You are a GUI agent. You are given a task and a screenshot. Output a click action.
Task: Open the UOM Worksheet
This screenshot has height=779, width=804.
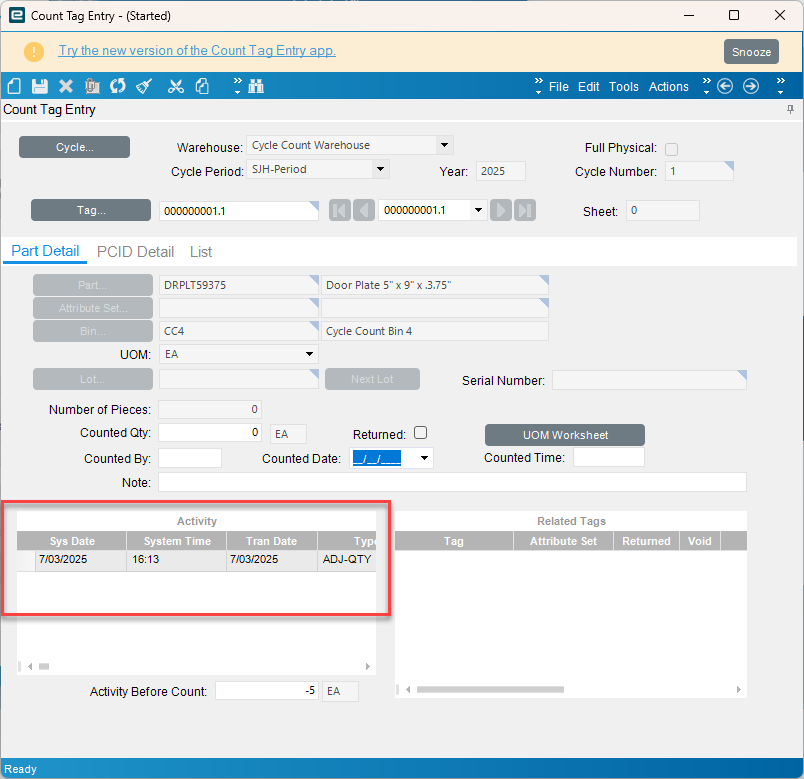coord(565,435)
